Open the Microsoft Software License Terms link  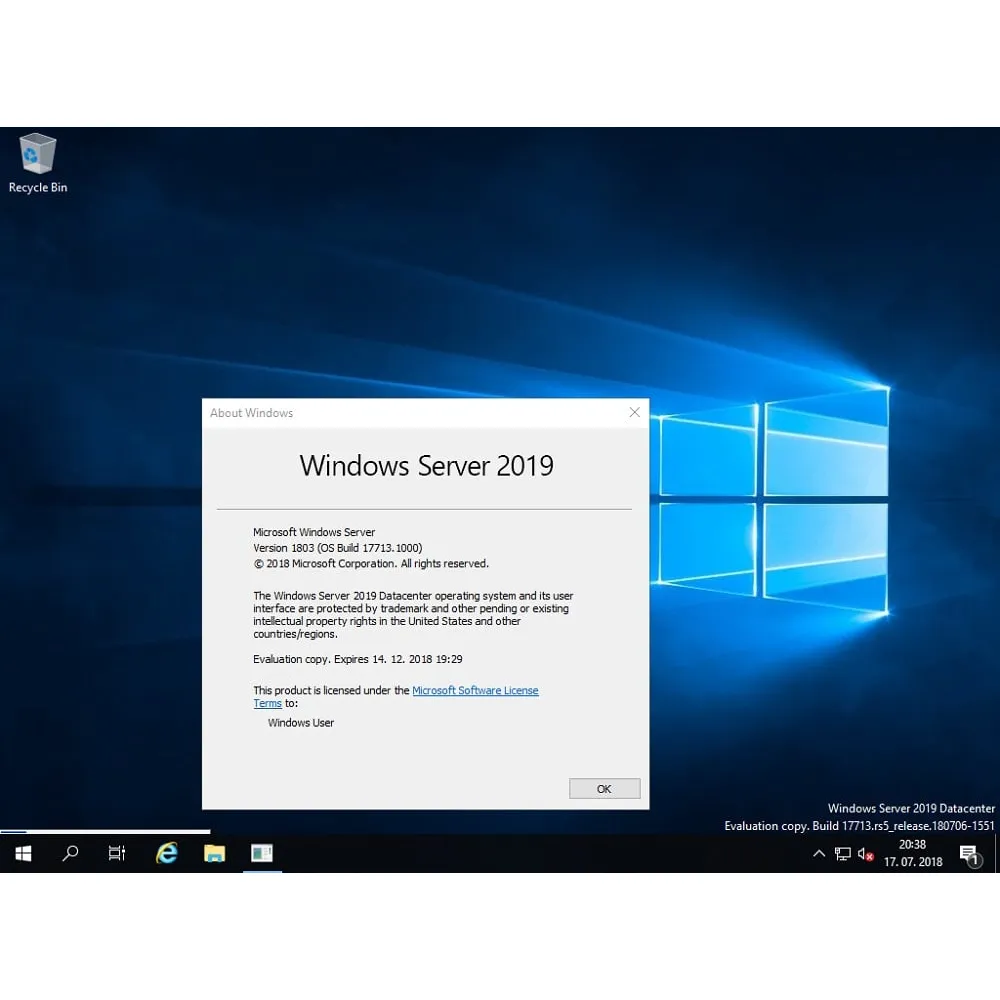pos(475,691)
